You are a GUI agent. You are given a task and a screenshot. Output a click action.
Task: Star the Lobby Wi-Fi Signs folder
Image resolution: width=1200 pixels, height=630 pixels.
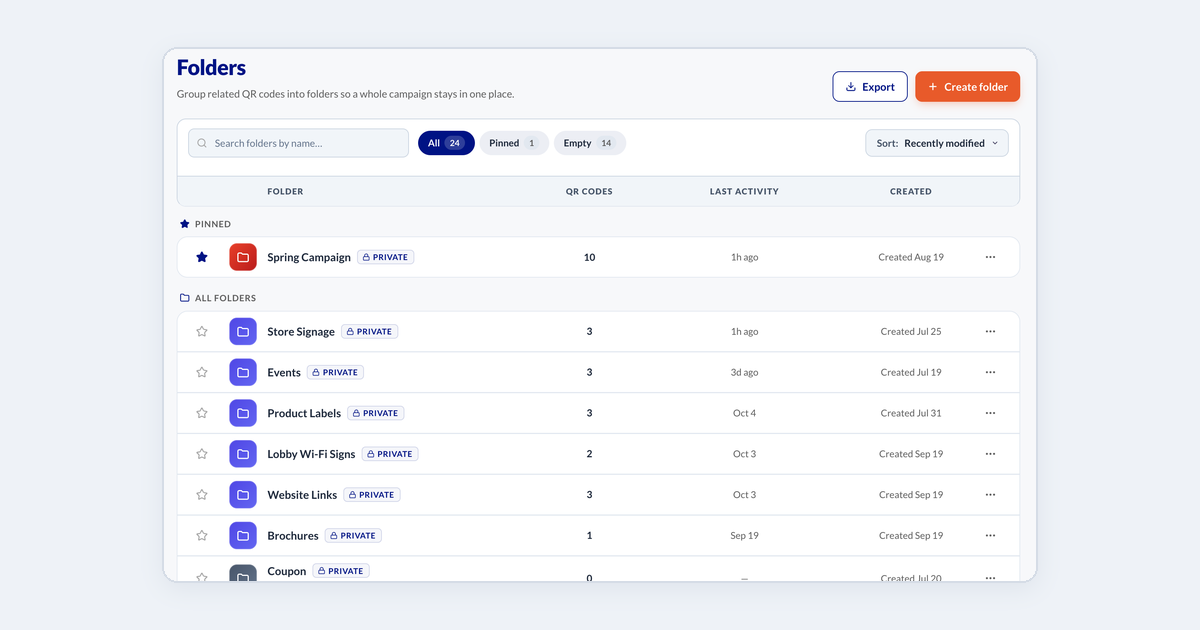(202, 454)
